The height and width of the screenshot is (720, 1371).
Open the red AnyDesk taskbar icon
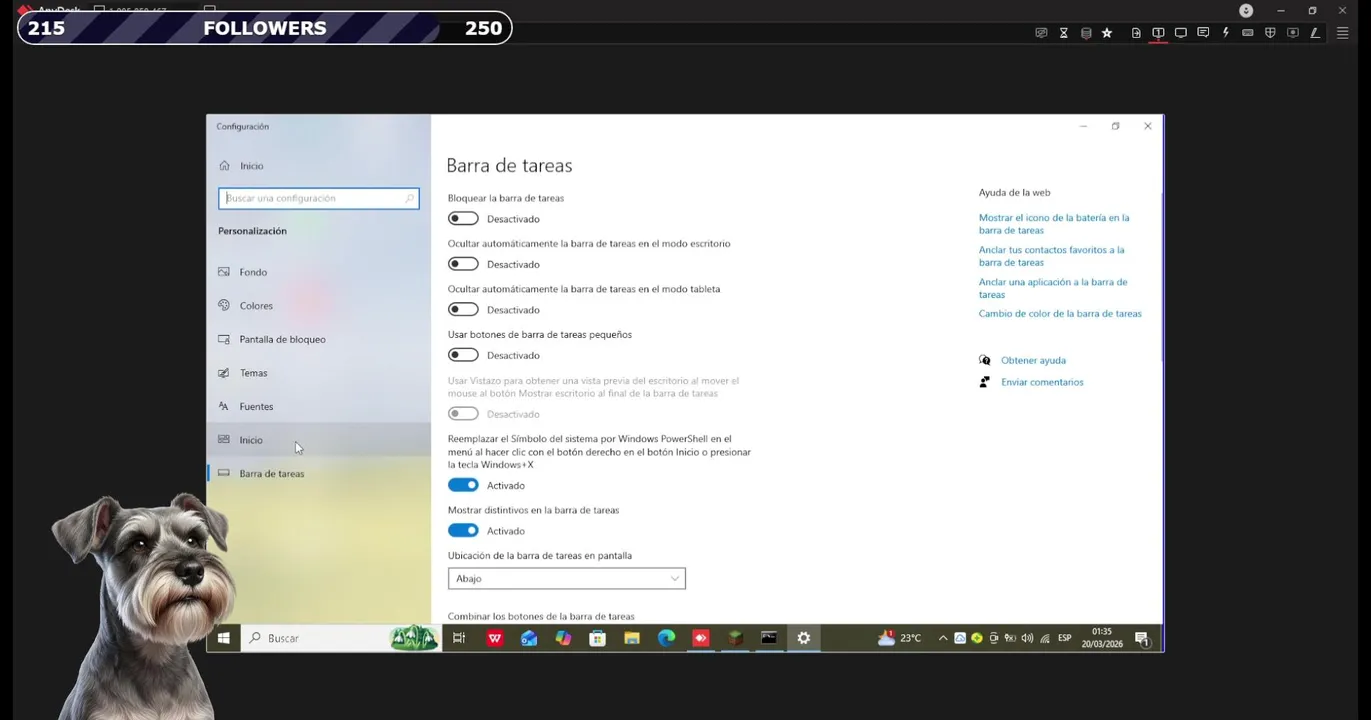click(x=701, y=638)
